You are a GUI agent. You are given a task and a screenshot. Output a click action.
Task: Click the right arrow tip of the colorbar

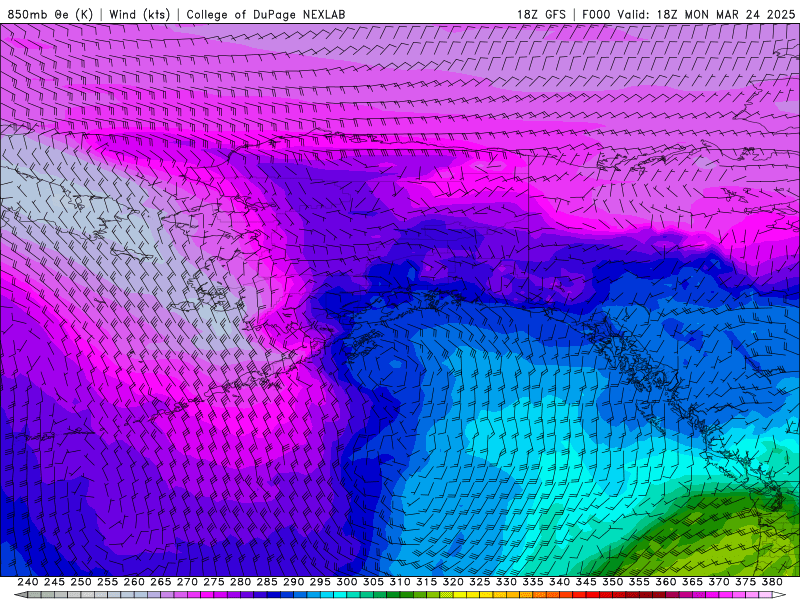(x=781, y=595)
